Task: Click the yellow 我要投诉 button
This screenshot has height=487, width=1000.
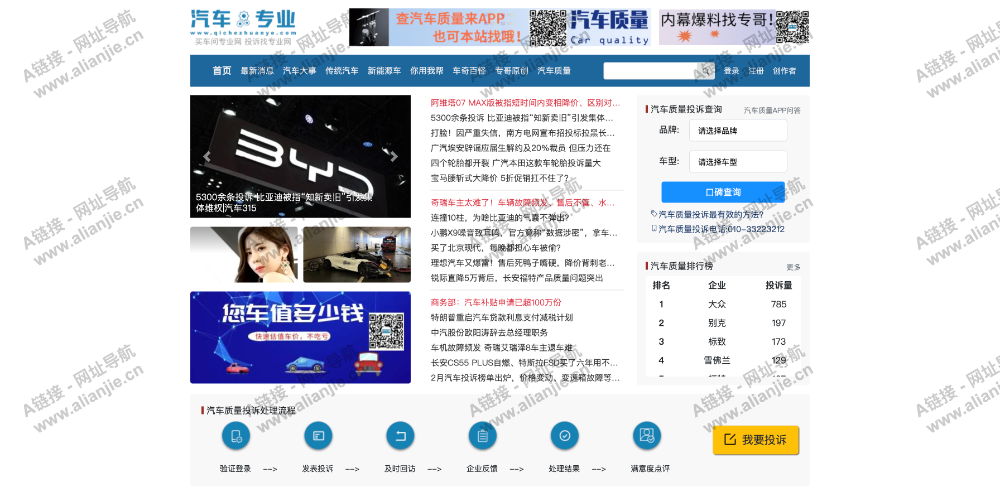Action: pyautogui.click(x=756, y=440)
